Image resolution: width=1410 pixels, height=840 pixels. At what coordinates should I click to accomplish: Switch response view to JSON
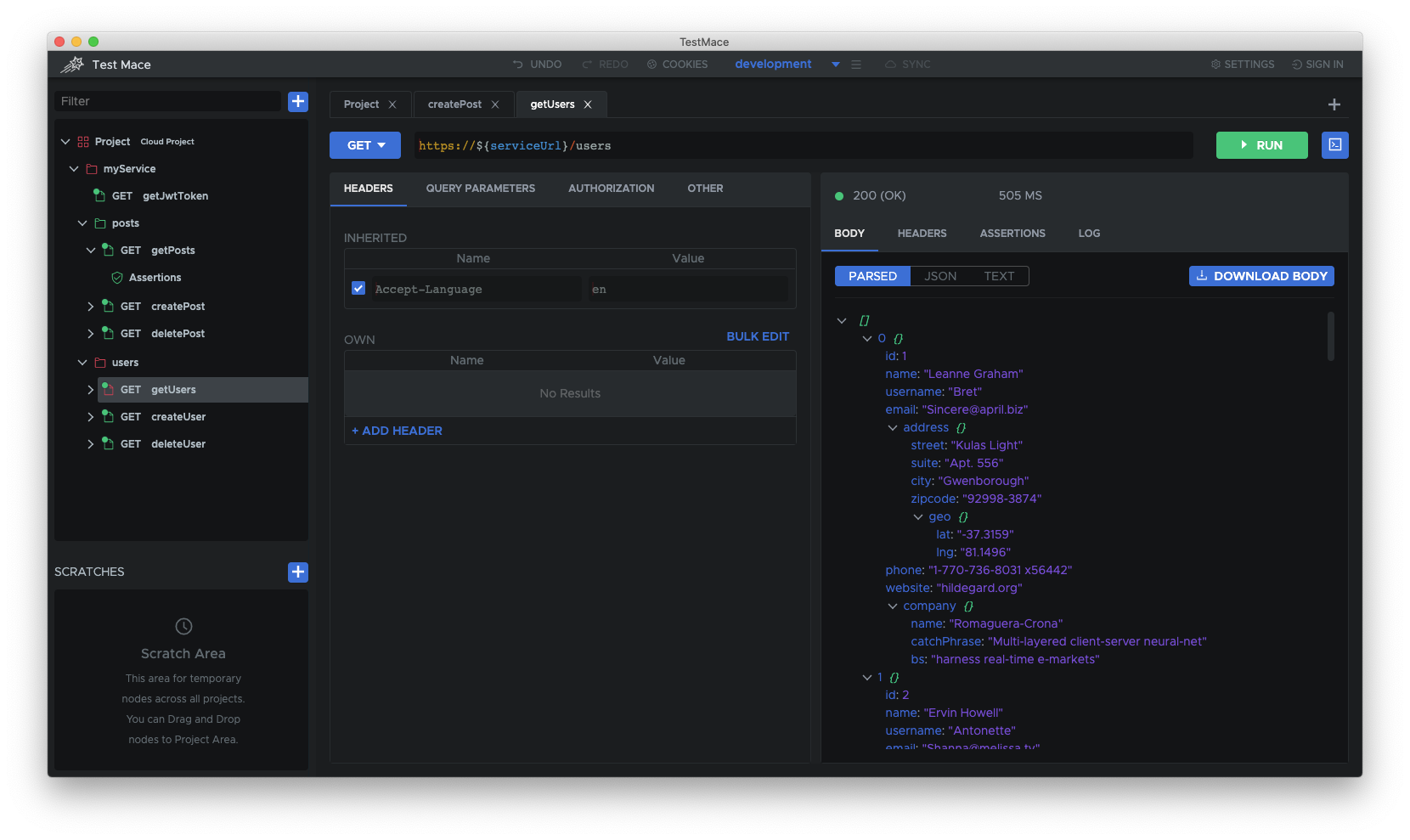[940, 276]
